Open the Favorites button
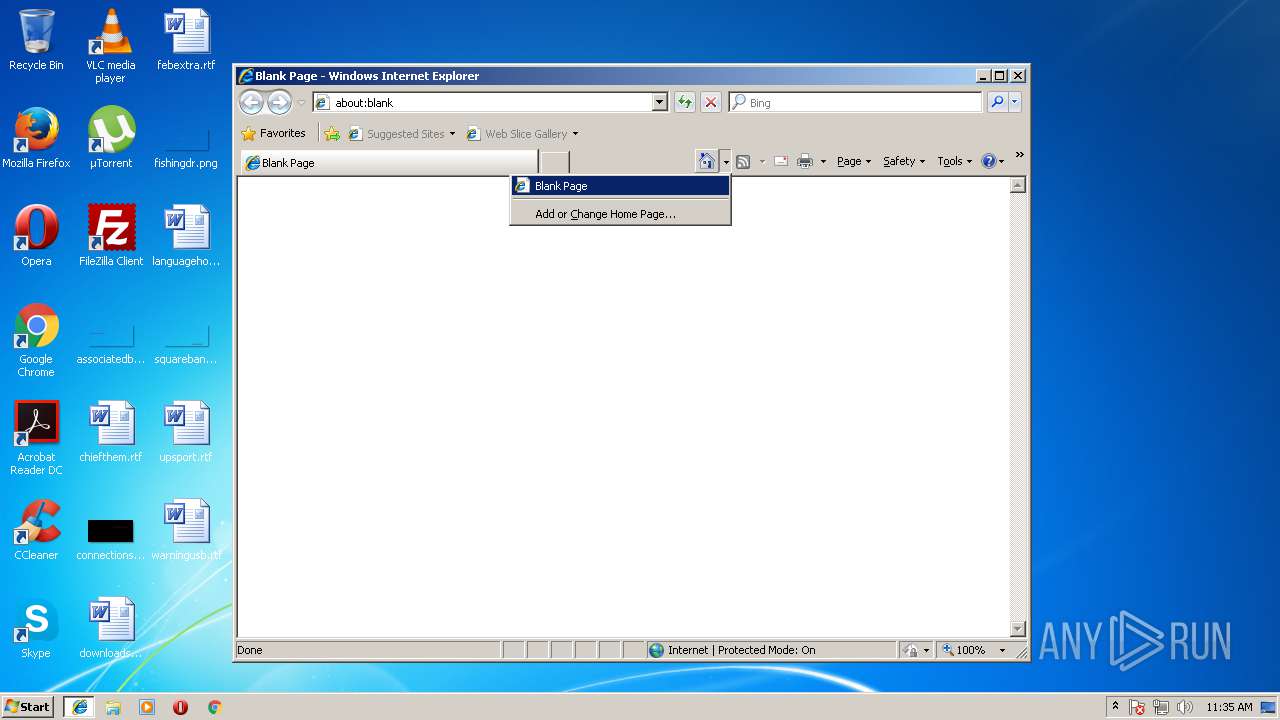Screen dimensions: 1280x720 [x=273, y=133]
